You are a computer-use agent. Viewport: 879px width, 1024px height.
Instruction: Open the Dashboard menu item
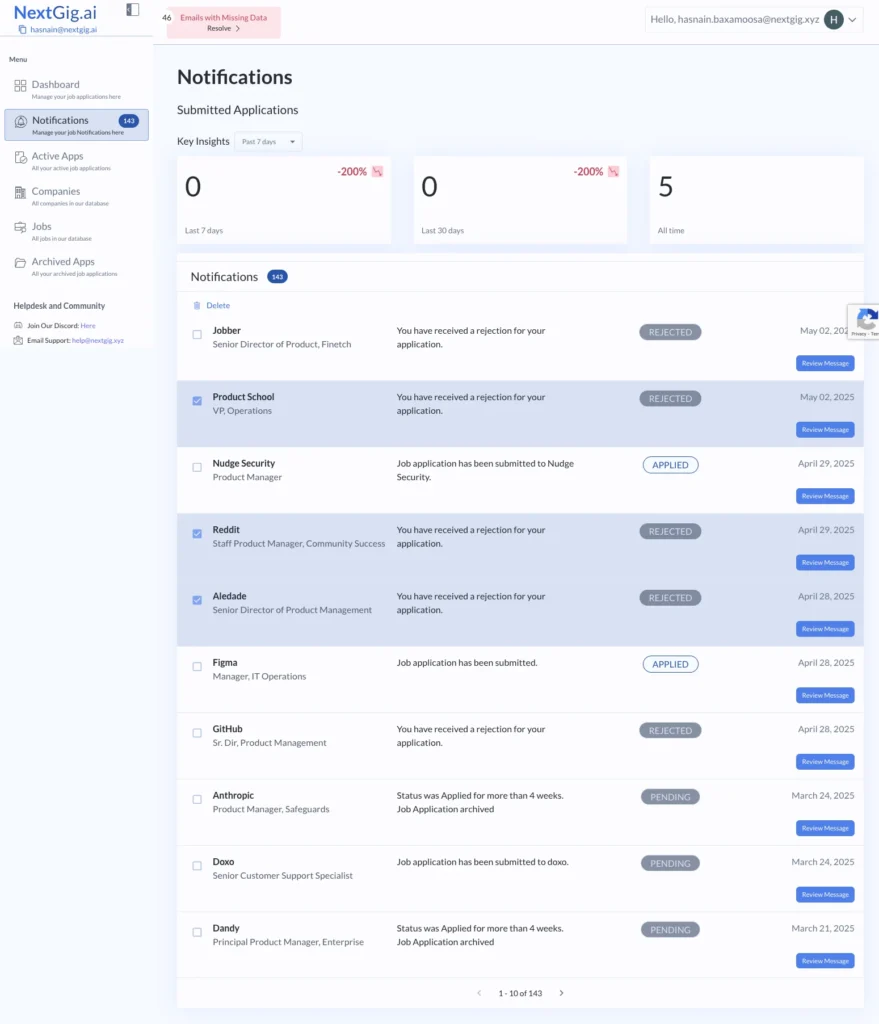coord(76,89)
